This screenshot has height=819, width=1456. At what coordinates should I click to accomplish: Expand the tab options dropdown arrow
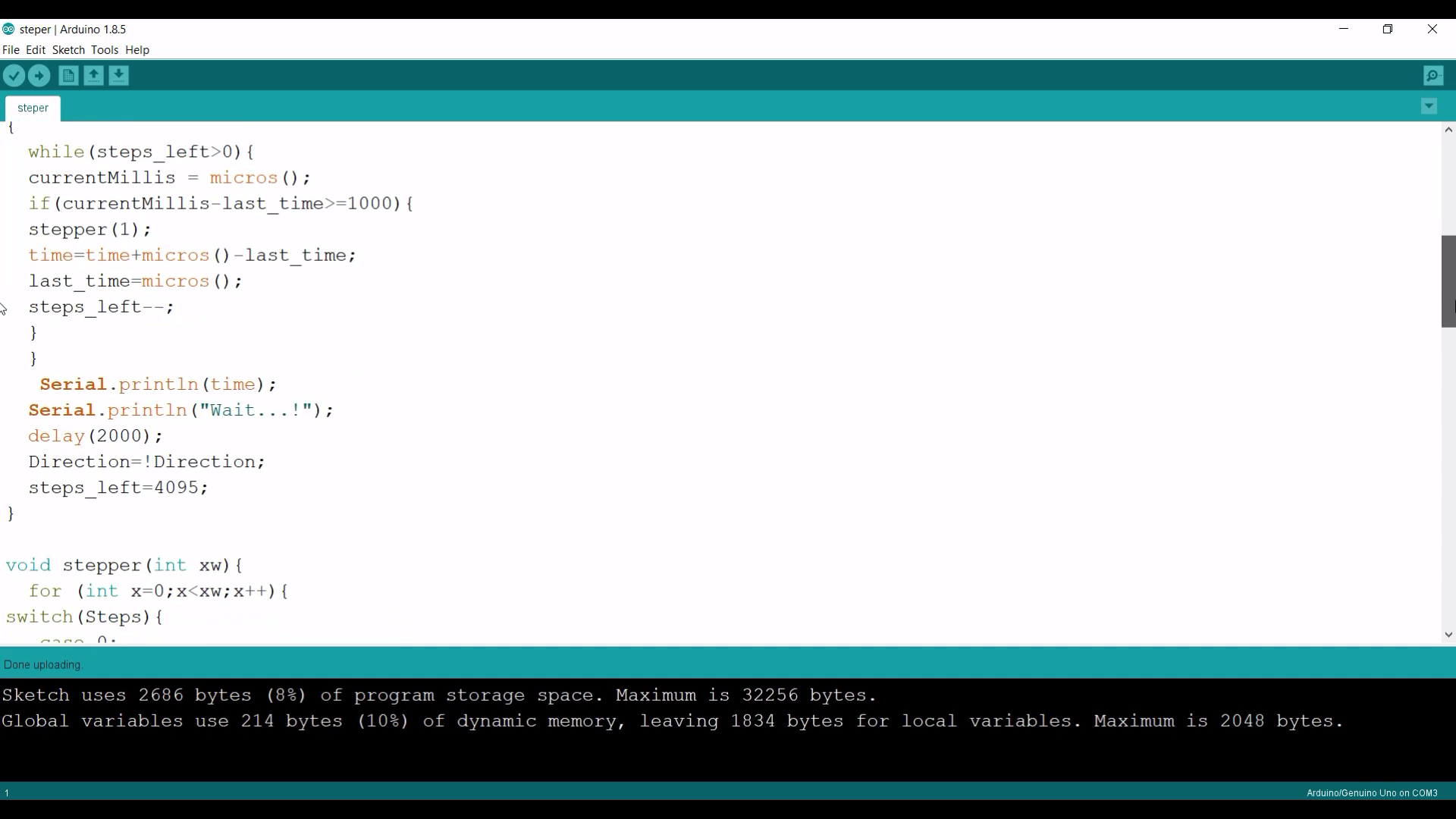point(1429,107)
